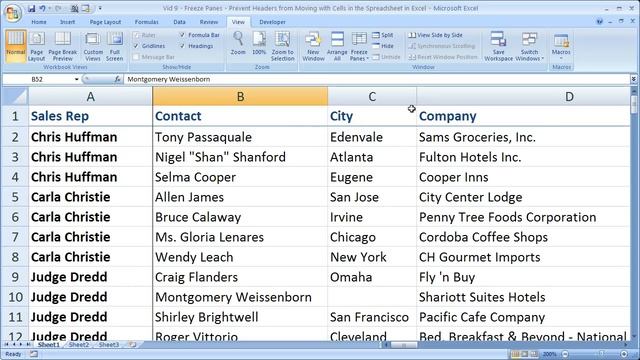This screenshot has width=640, height=360.
Task: Select row 5 header
Action: [15, 197]
